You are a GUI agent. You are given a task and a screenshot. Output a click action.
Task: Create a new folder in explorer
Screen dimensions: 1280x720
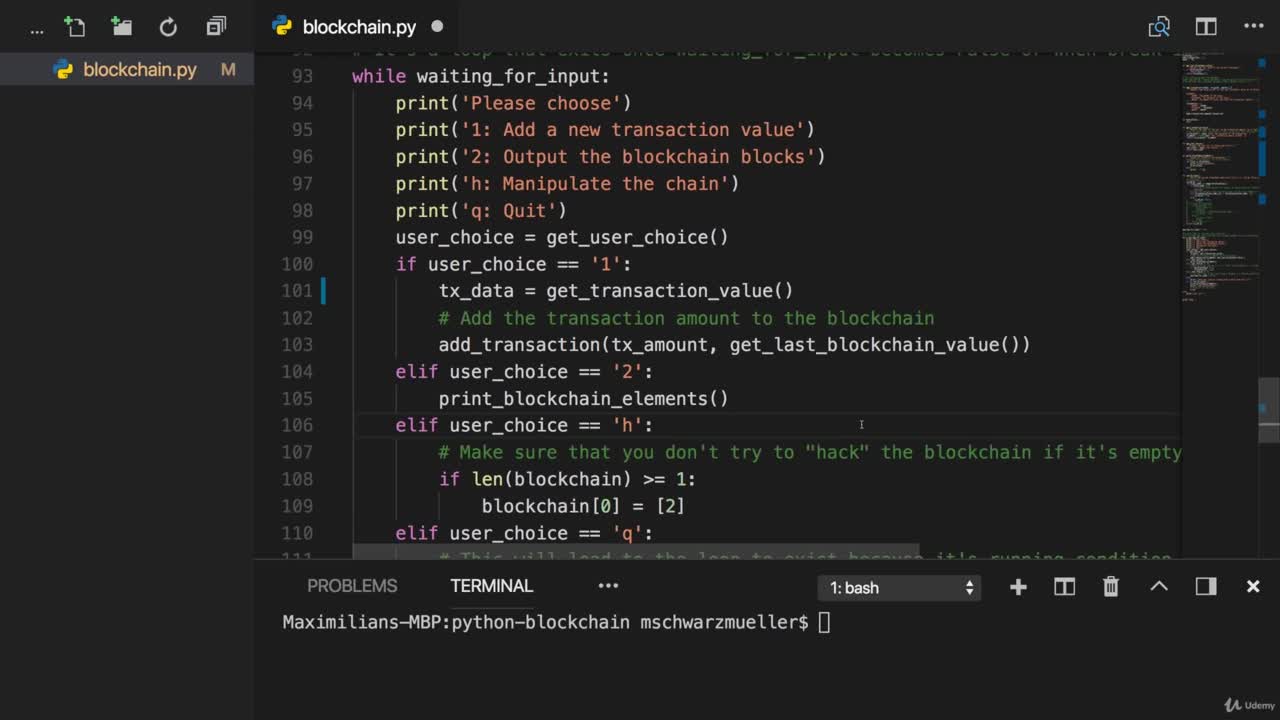(x=121, y=27)
